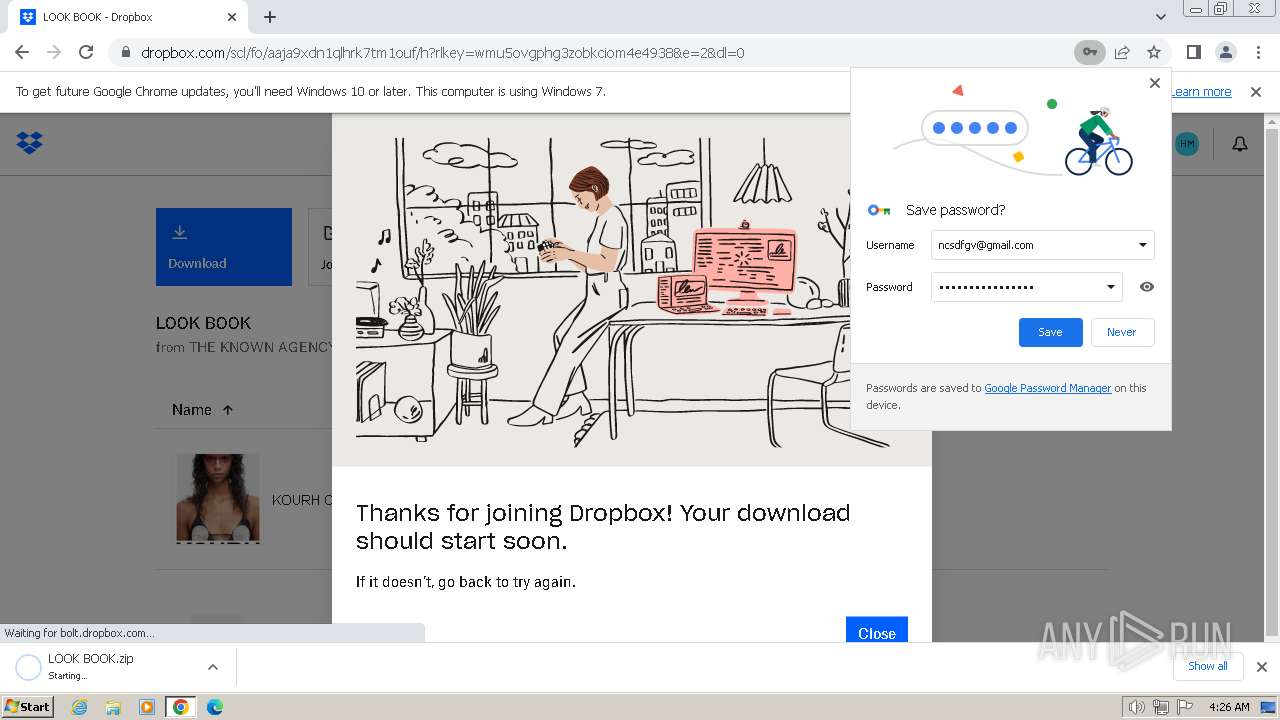Click the Action Center flag tray icon
The height and width of the screenshot is (720, 1280).
[x=1184, y=707]
